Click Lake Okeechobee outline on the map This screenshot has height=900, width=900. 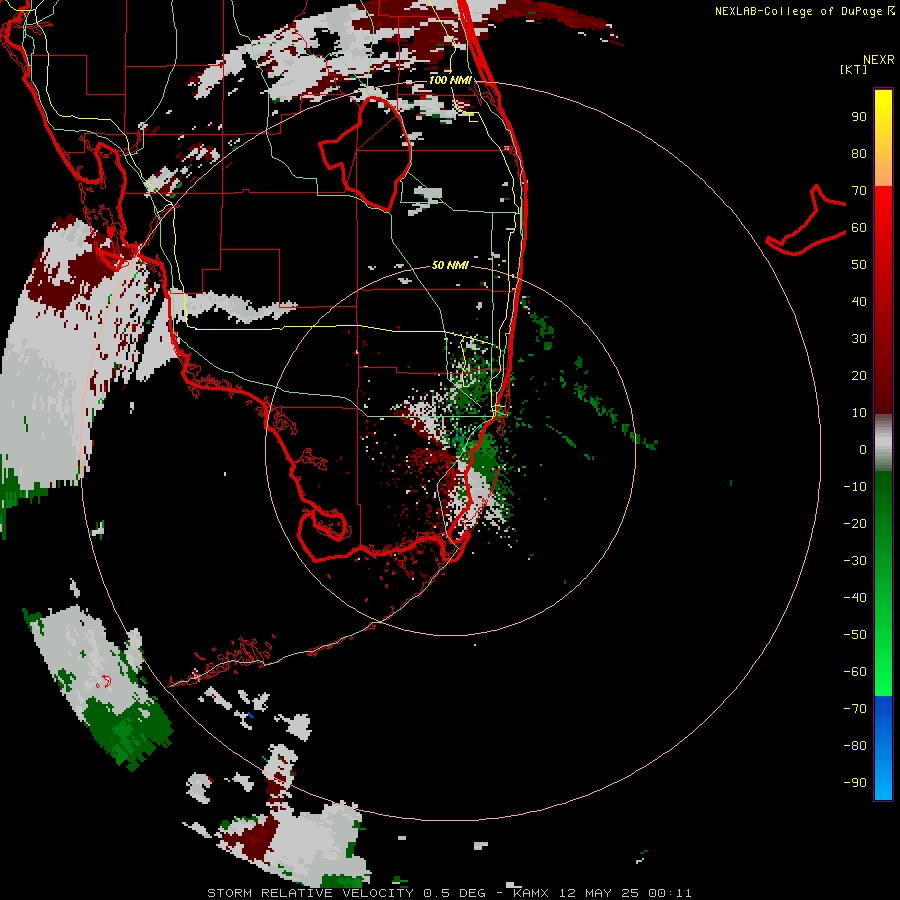(x=366, y=154)
